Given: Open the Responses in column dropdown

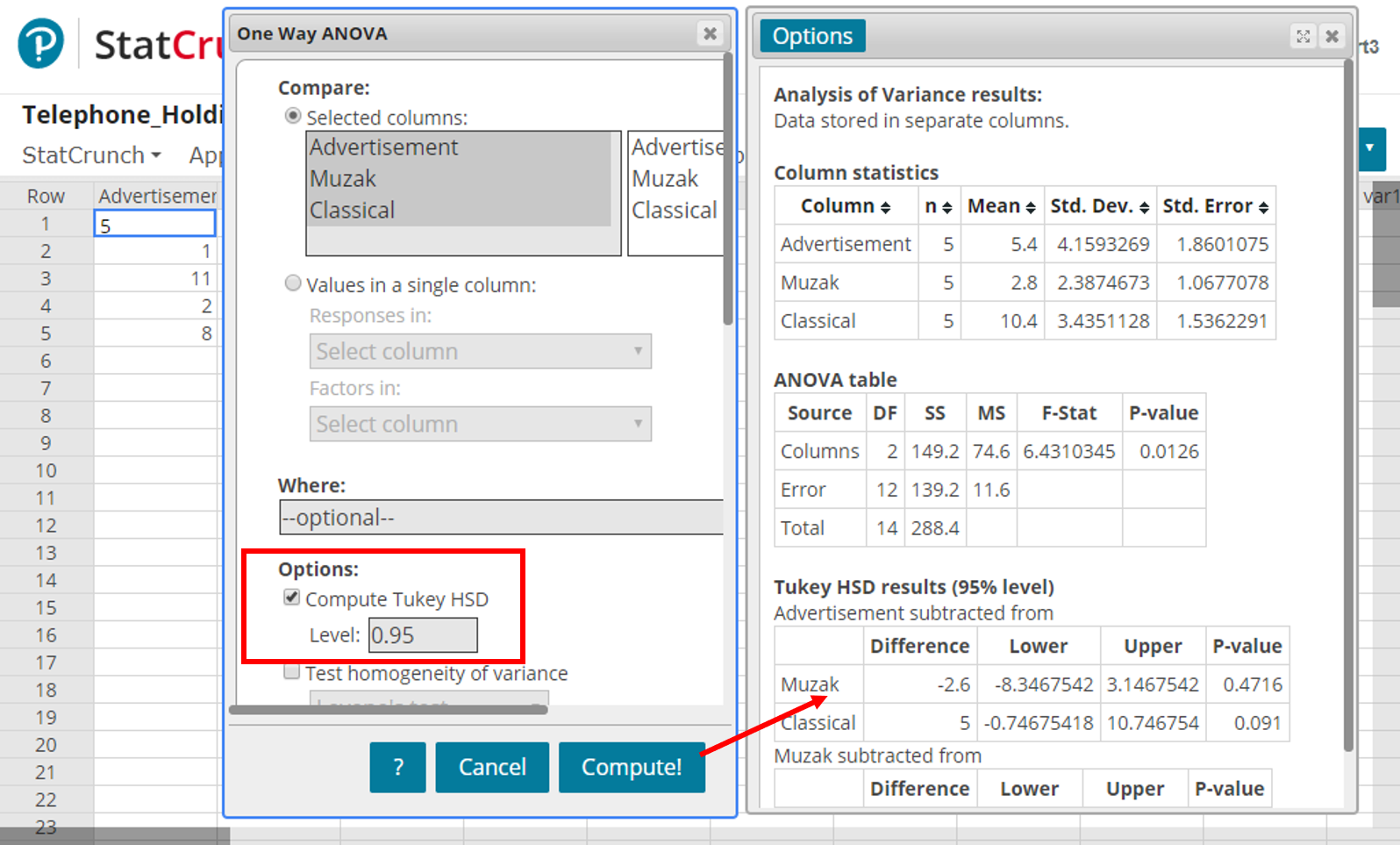Looking at the screenshot, I should [x=480, y=351].
